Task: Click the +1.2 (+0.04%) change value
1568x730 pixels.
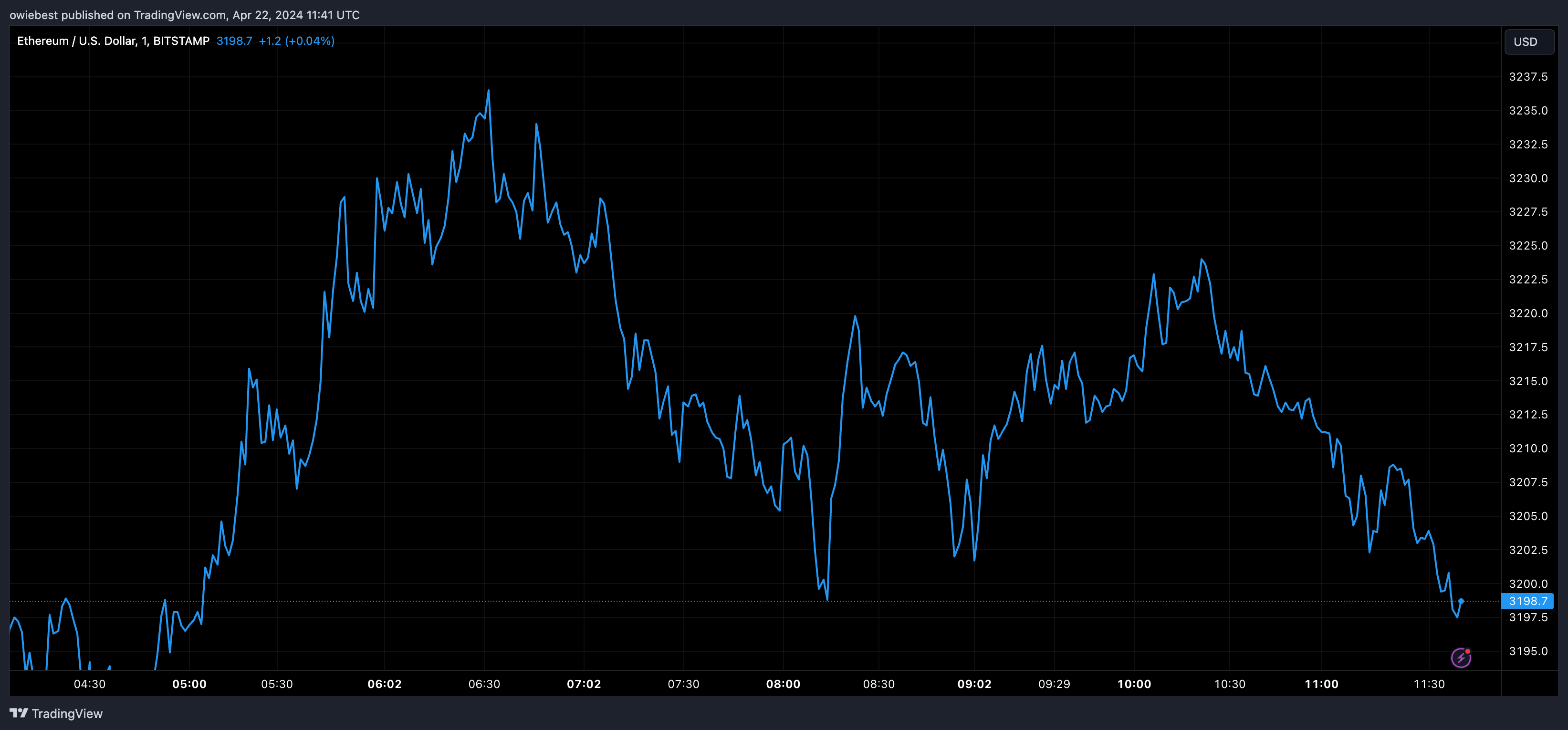Action: (296, 41)
